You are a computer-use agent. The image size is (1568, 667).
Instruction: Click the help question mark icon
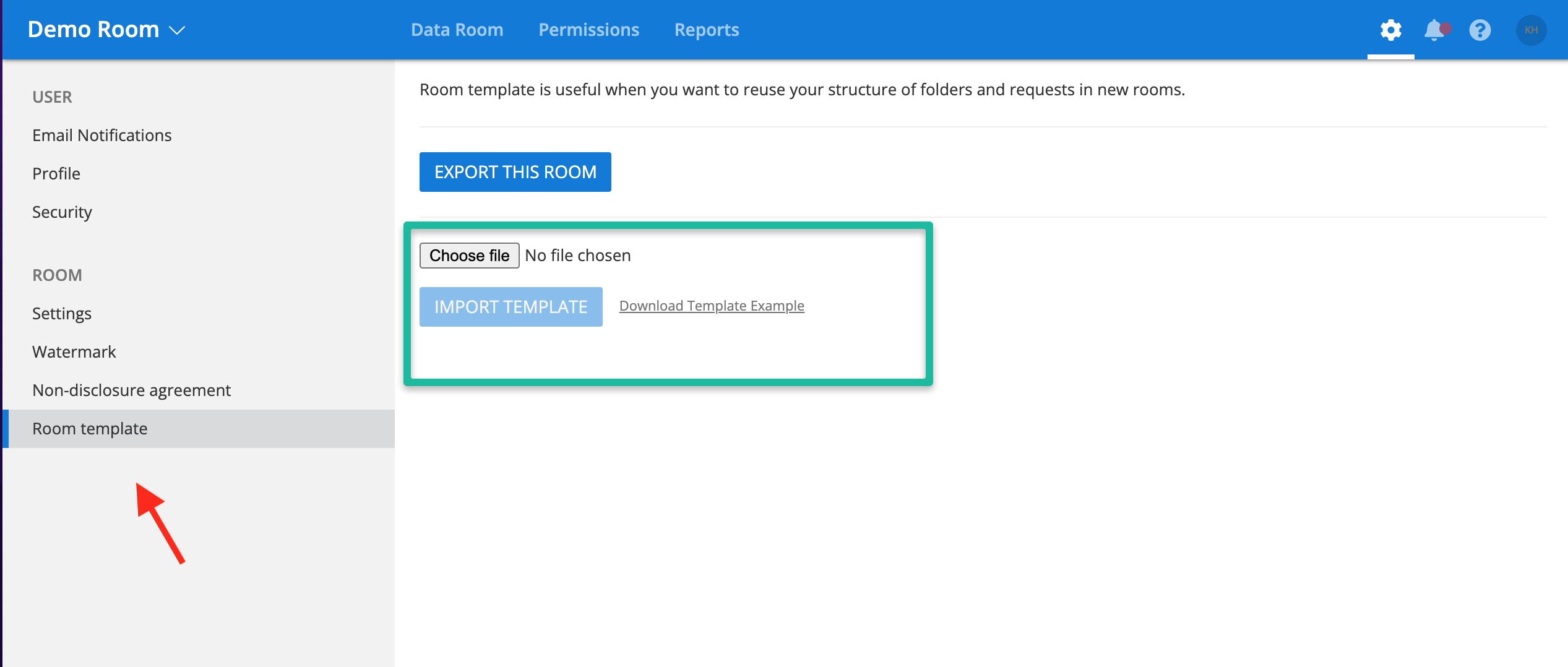[x=1480, y=30]
